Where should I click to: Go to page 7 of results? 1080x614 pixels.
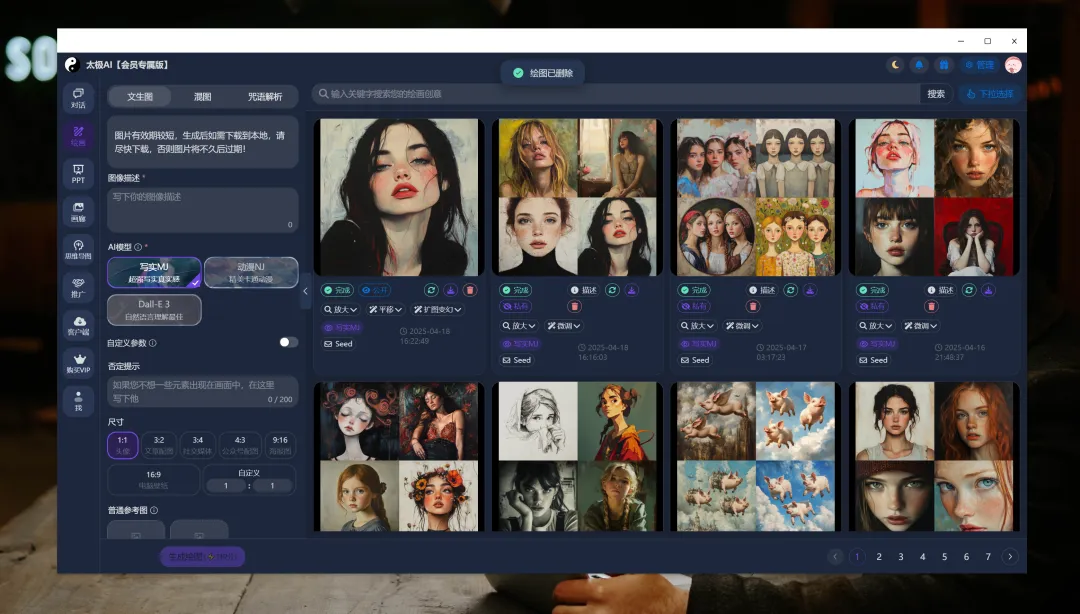pyautogui.click(x=988, y=557)
